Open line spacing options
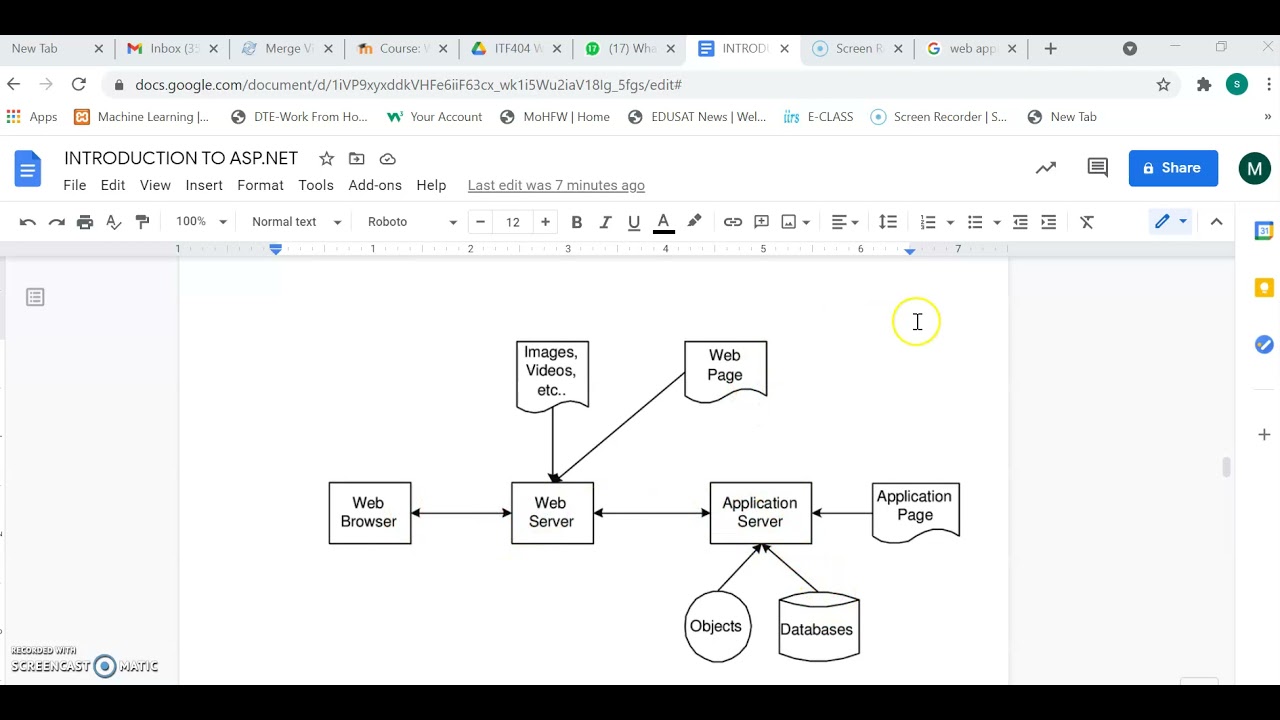1280x720 pixels. coord(888,222)
